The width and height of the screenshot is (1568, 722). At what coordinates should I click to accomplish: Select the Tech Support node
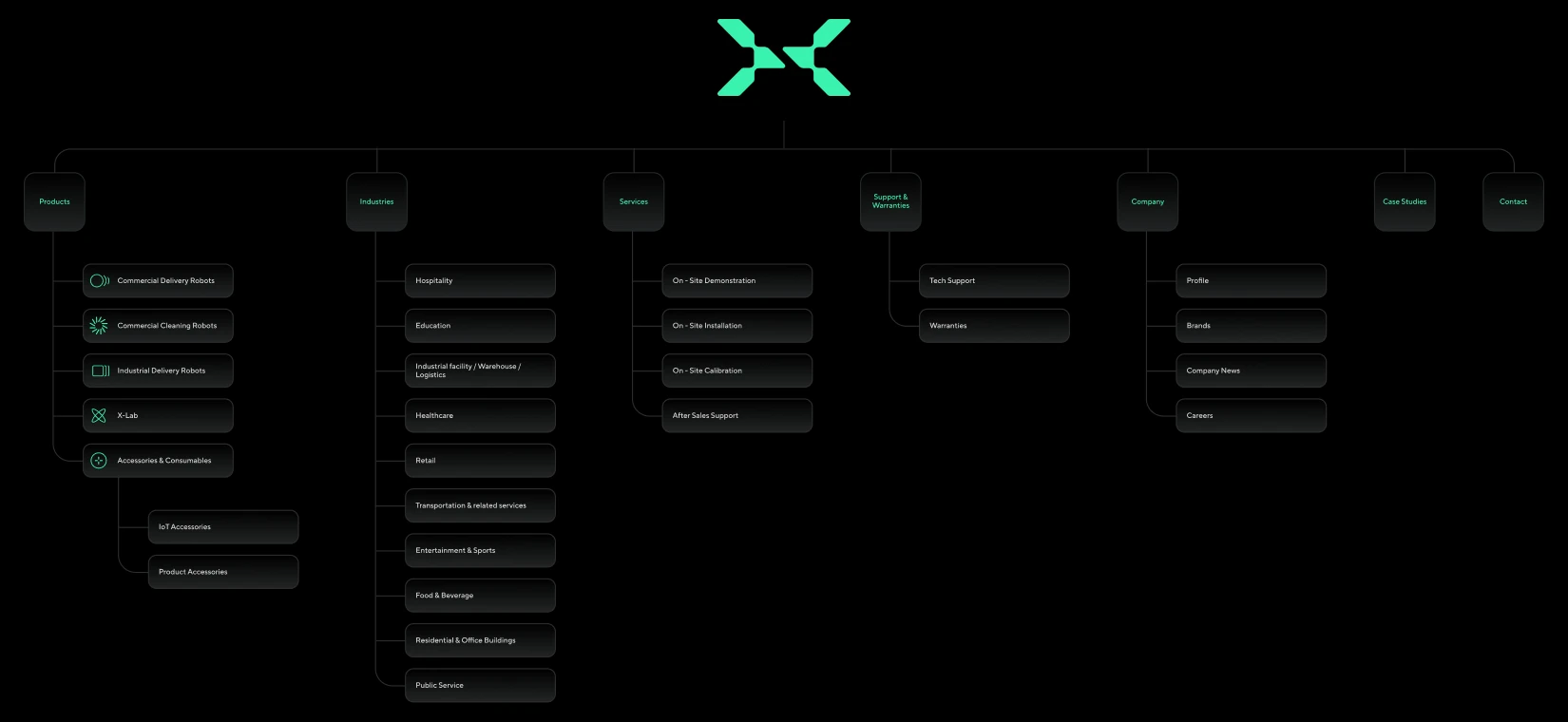(994, 281)
